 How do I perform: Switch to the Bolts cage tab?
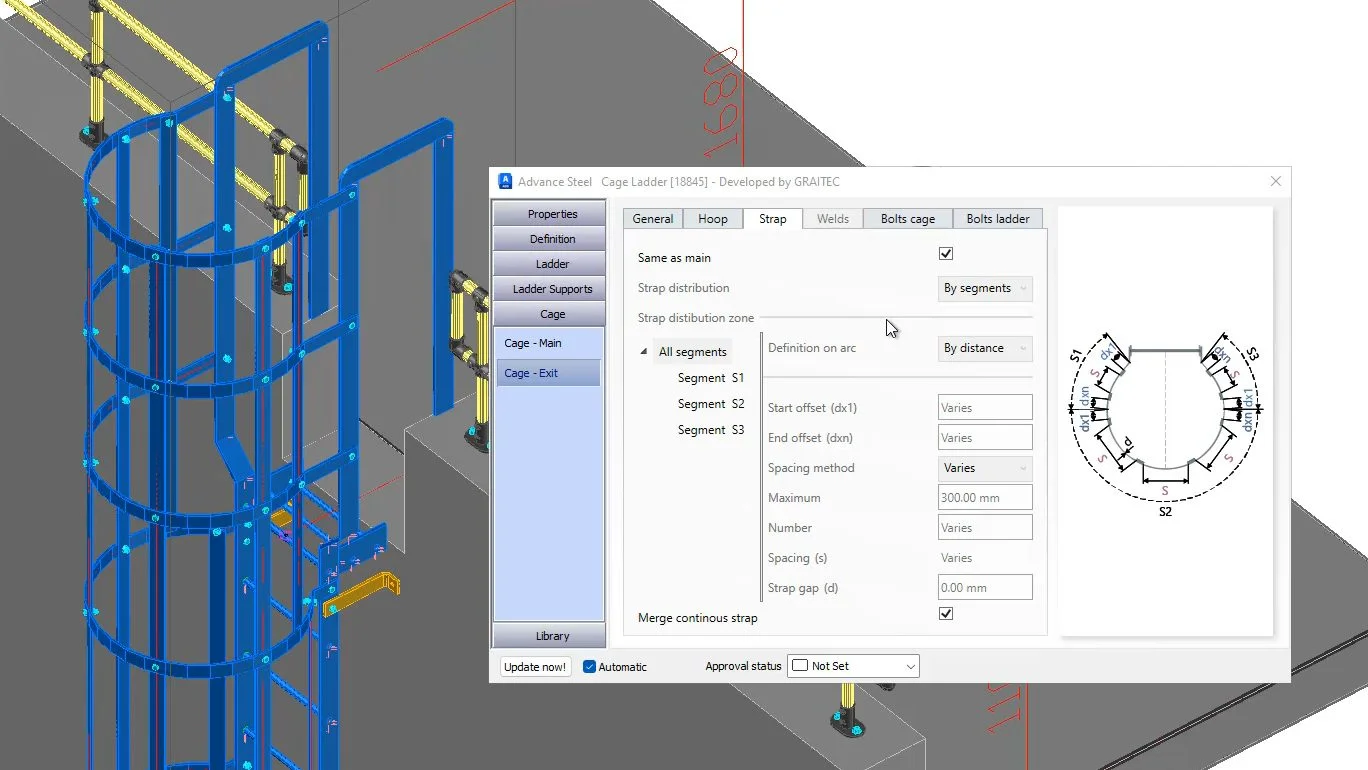[x=907, y=219]
